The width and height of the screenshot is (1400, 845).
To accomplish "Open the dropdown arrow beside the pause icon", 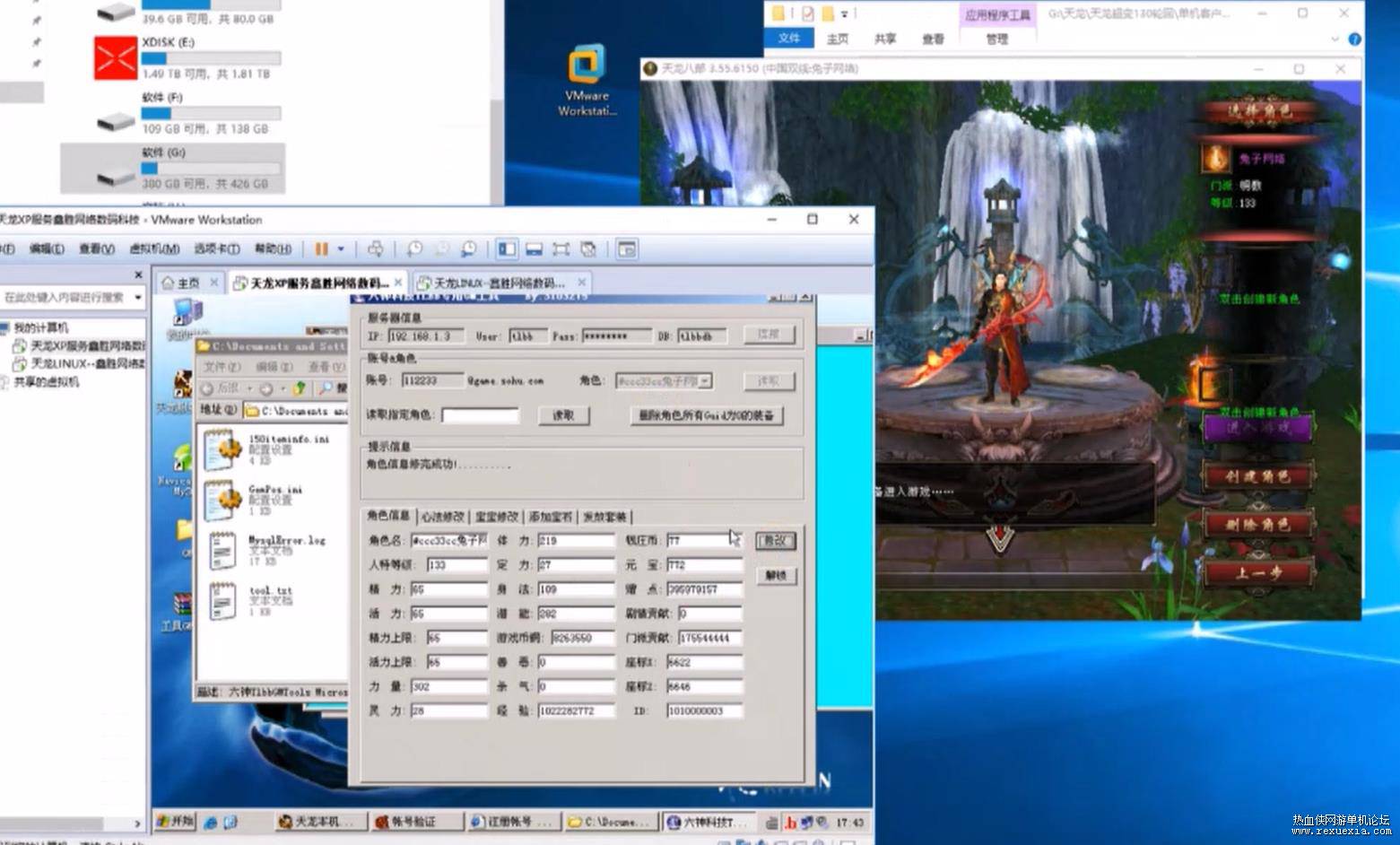I will coord(340,248).
